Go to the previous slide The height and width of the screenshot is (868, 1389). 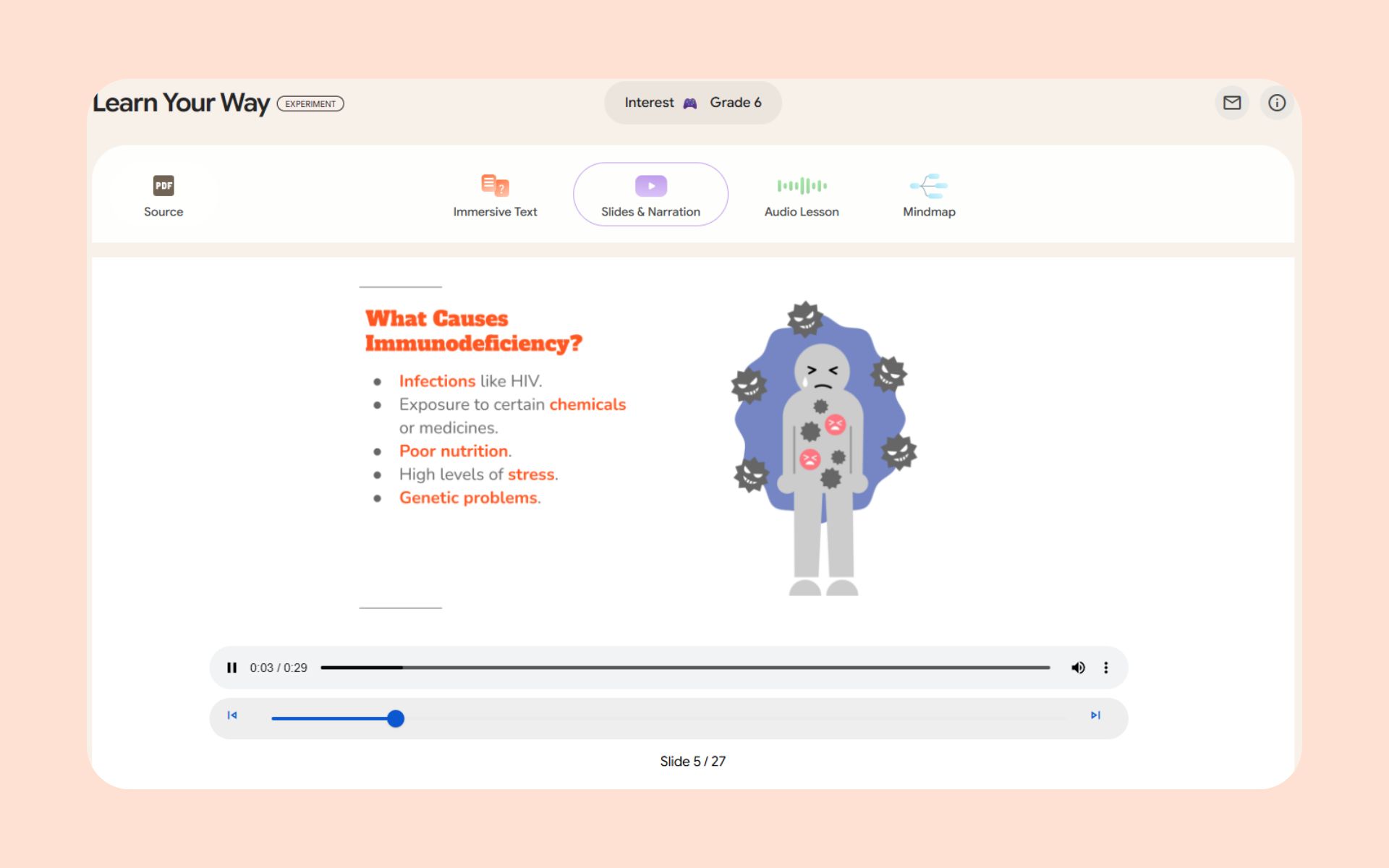pos(232,715)
